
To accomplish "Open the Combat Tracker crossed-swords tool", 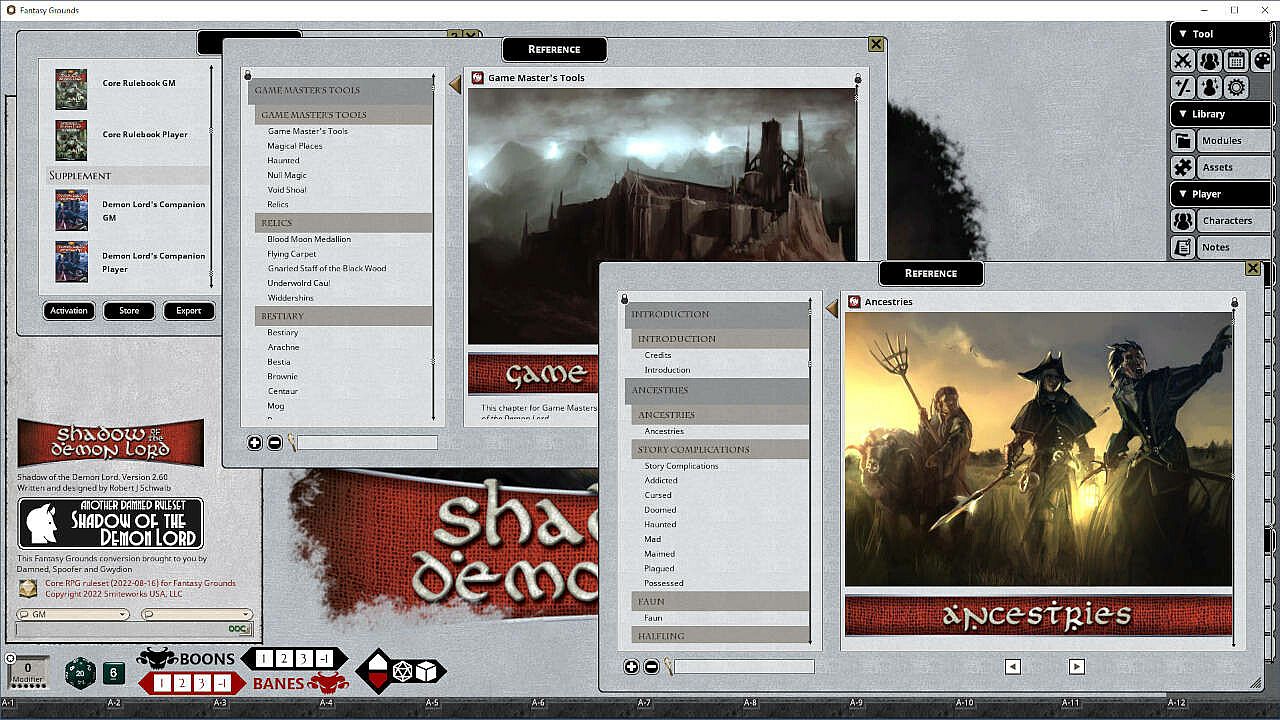I will (1183, 61).
